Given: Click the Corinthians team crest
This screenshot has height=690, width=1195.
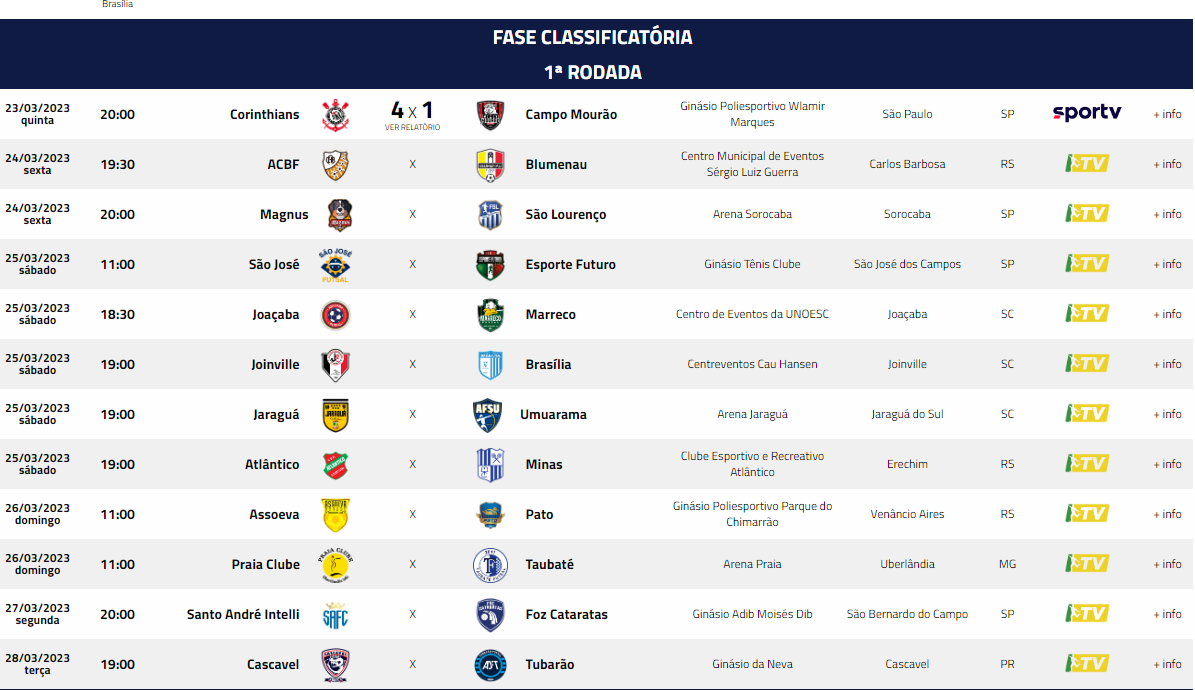Looking at the screenshot, I should pos(335,115).
